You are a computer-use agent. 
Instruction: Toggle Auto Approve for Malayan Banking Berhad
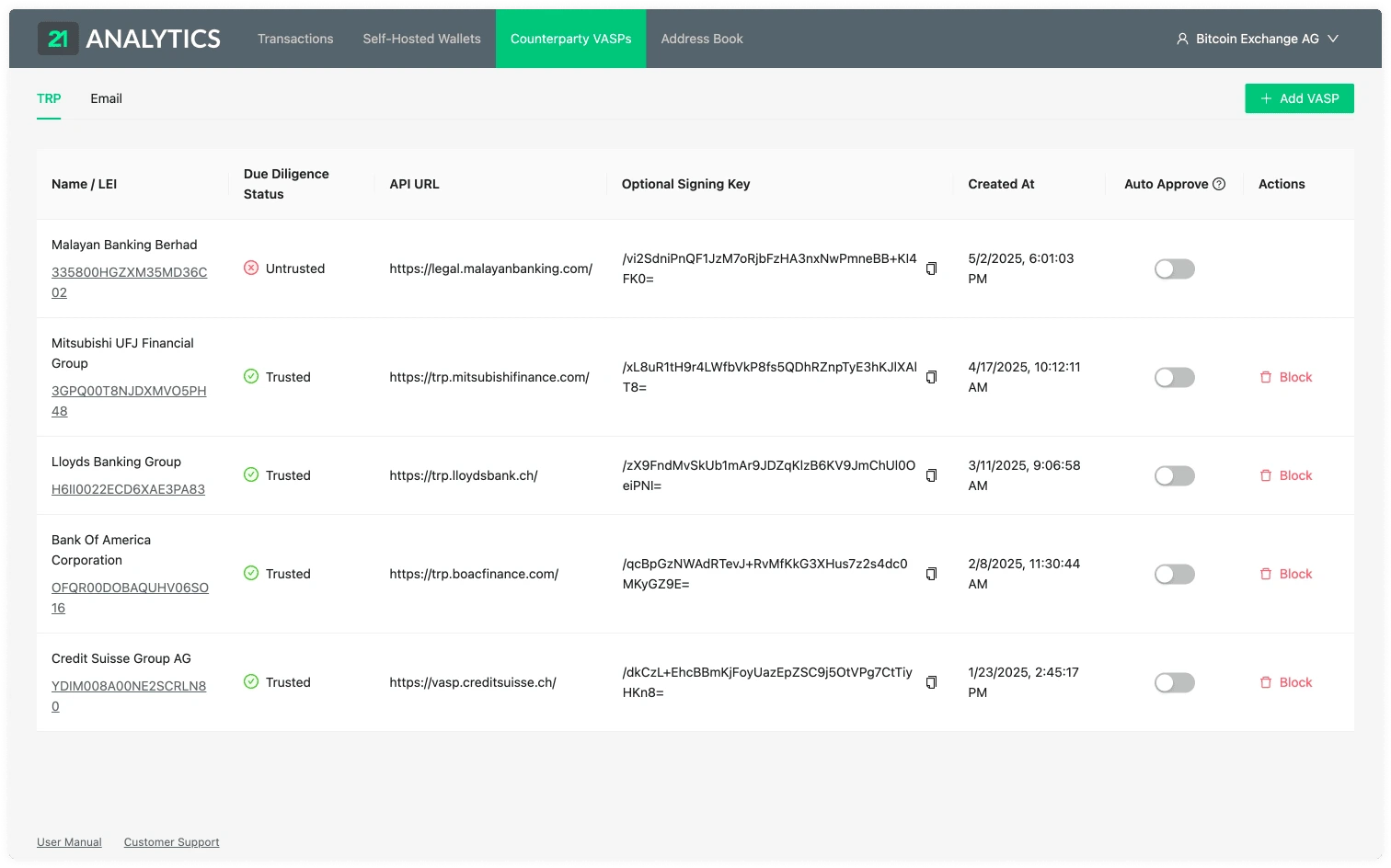1175,268
